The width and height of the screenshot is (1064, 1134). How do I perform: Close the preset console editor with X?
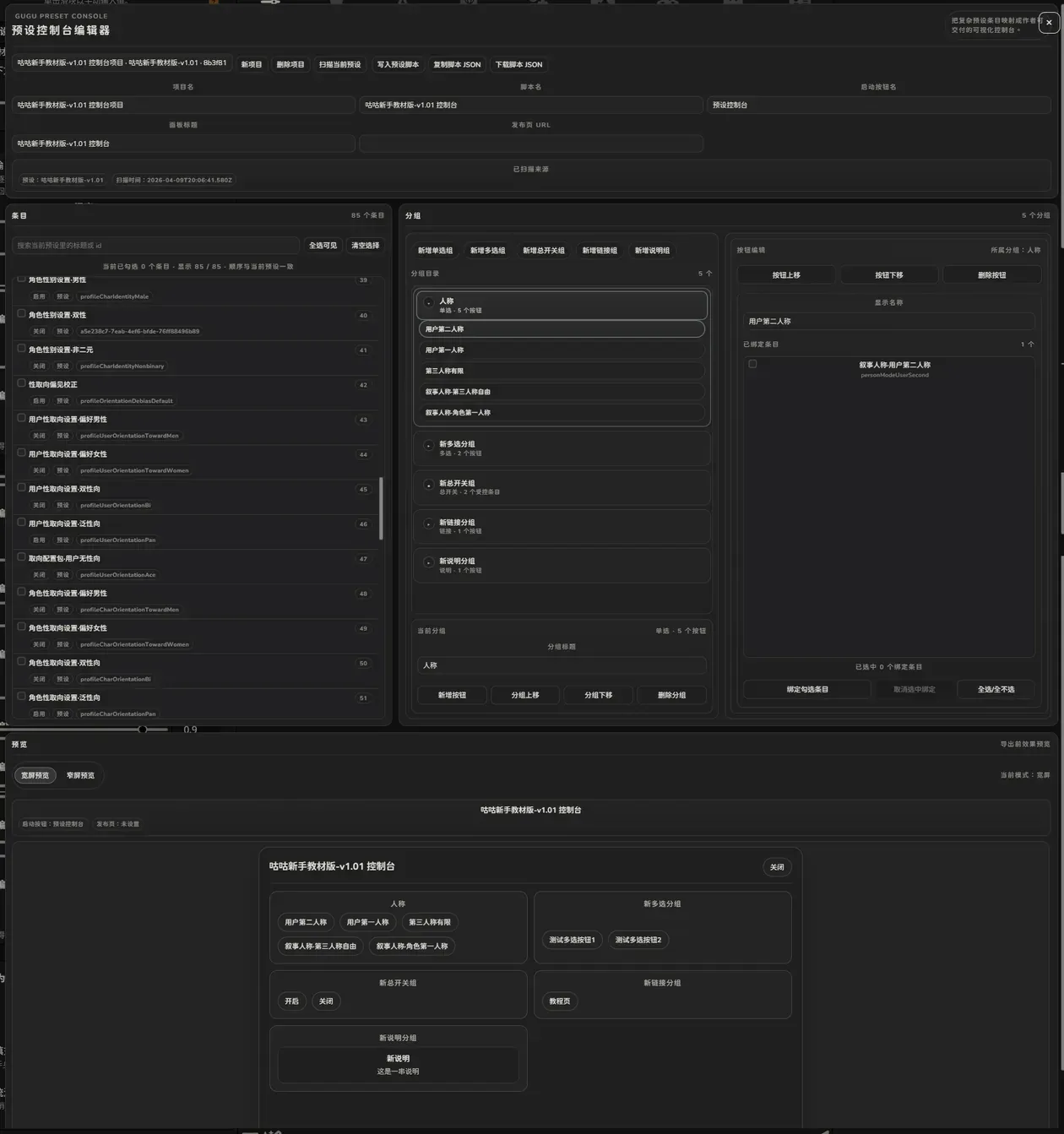[1049, 23]
